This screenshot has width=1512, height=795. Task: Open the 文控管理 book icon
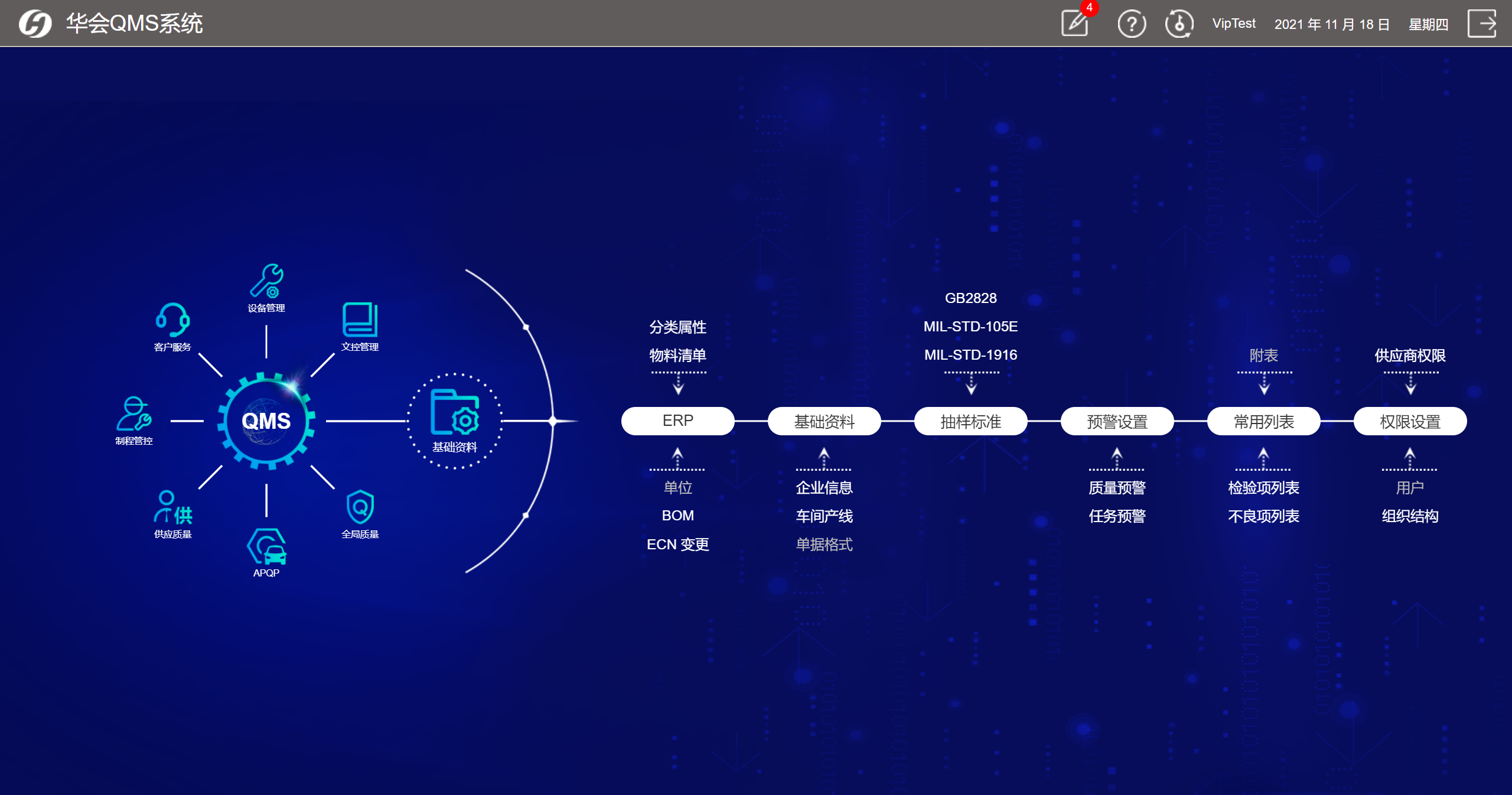click(360, 320)
